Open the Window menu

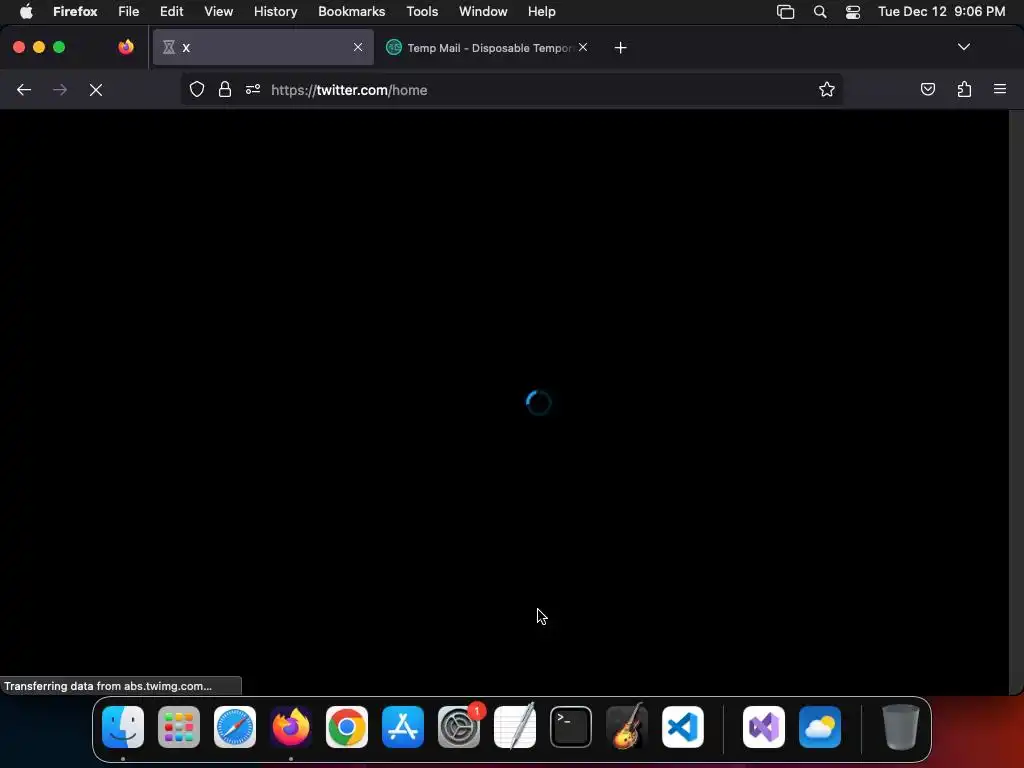(483, 11)
